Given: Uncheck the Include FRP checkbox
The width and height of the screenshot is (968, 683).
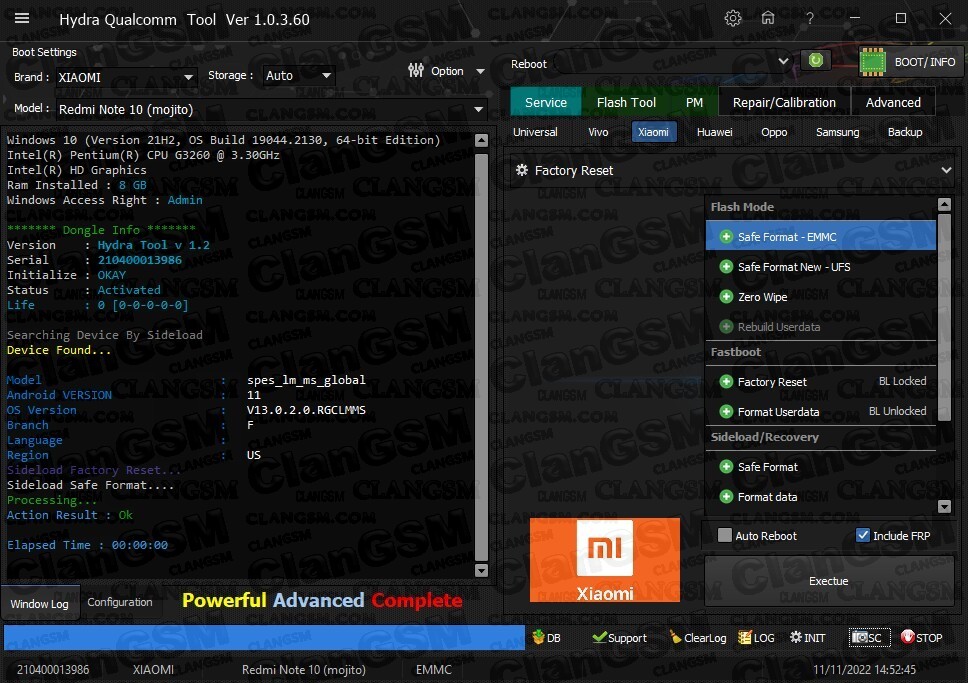Looking at the screenshot, I should [x=862, y=535].
